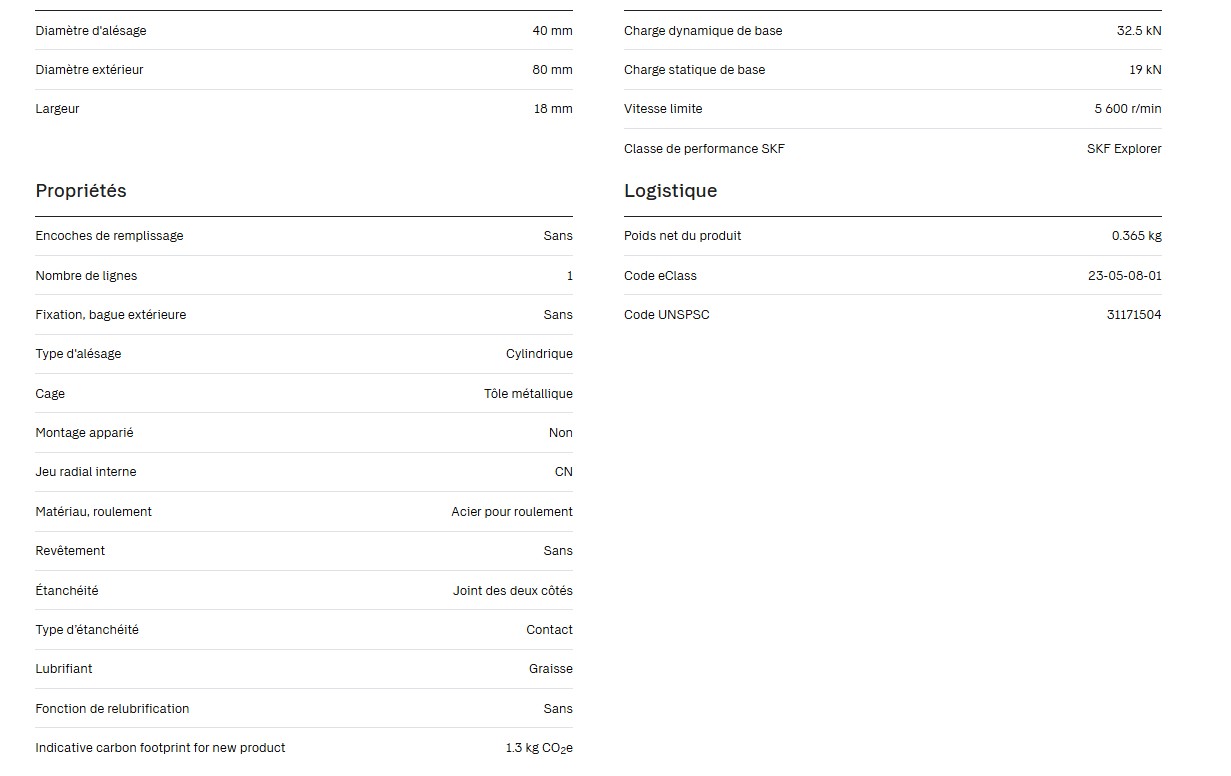Screen dimensions: 1231x776
Task: Click the Charge dynamique de base label
Action: pyautogui.click(x=703, y=31)
